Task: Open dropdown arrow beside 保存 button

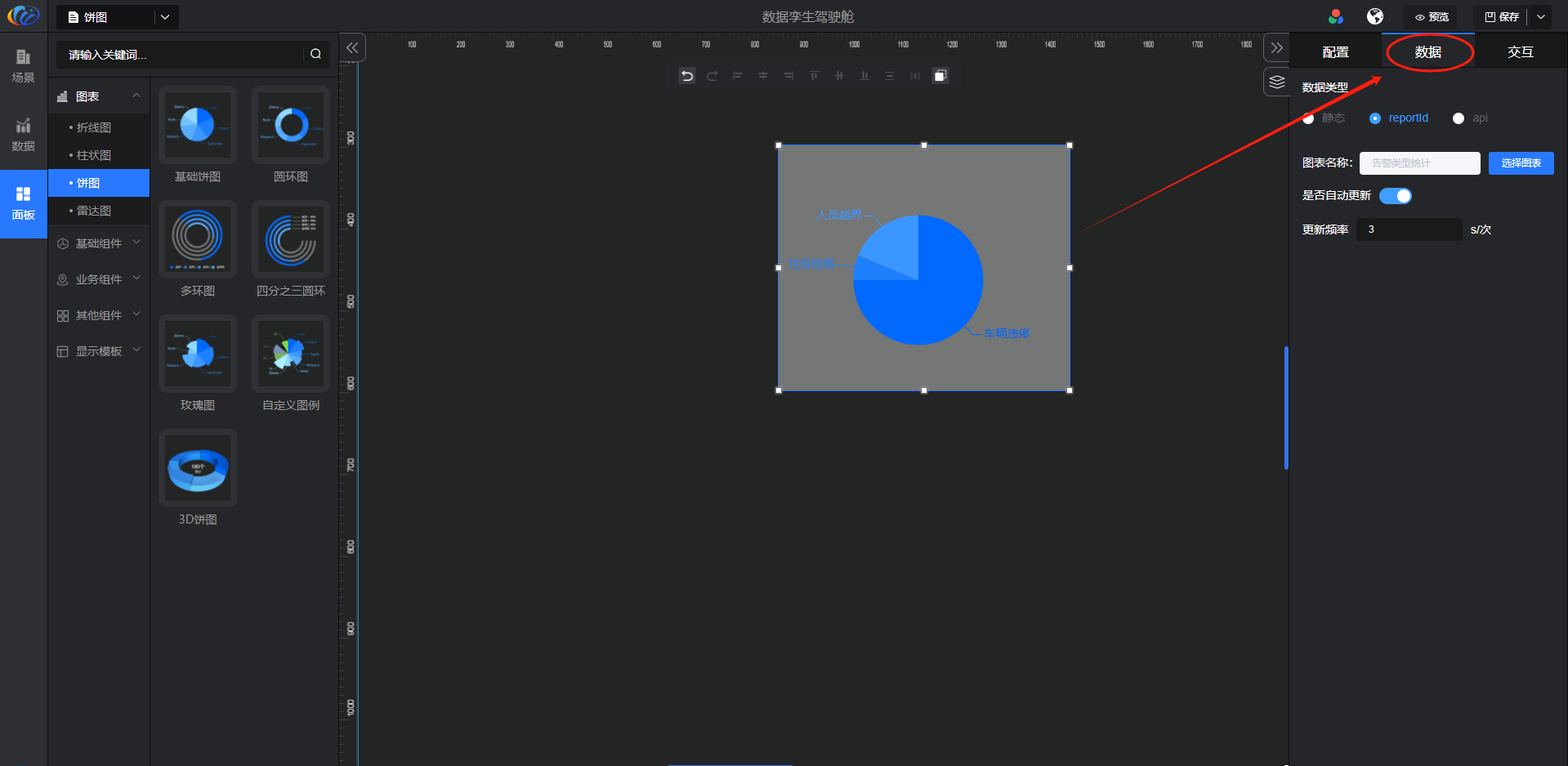Action: [1541, 16]
